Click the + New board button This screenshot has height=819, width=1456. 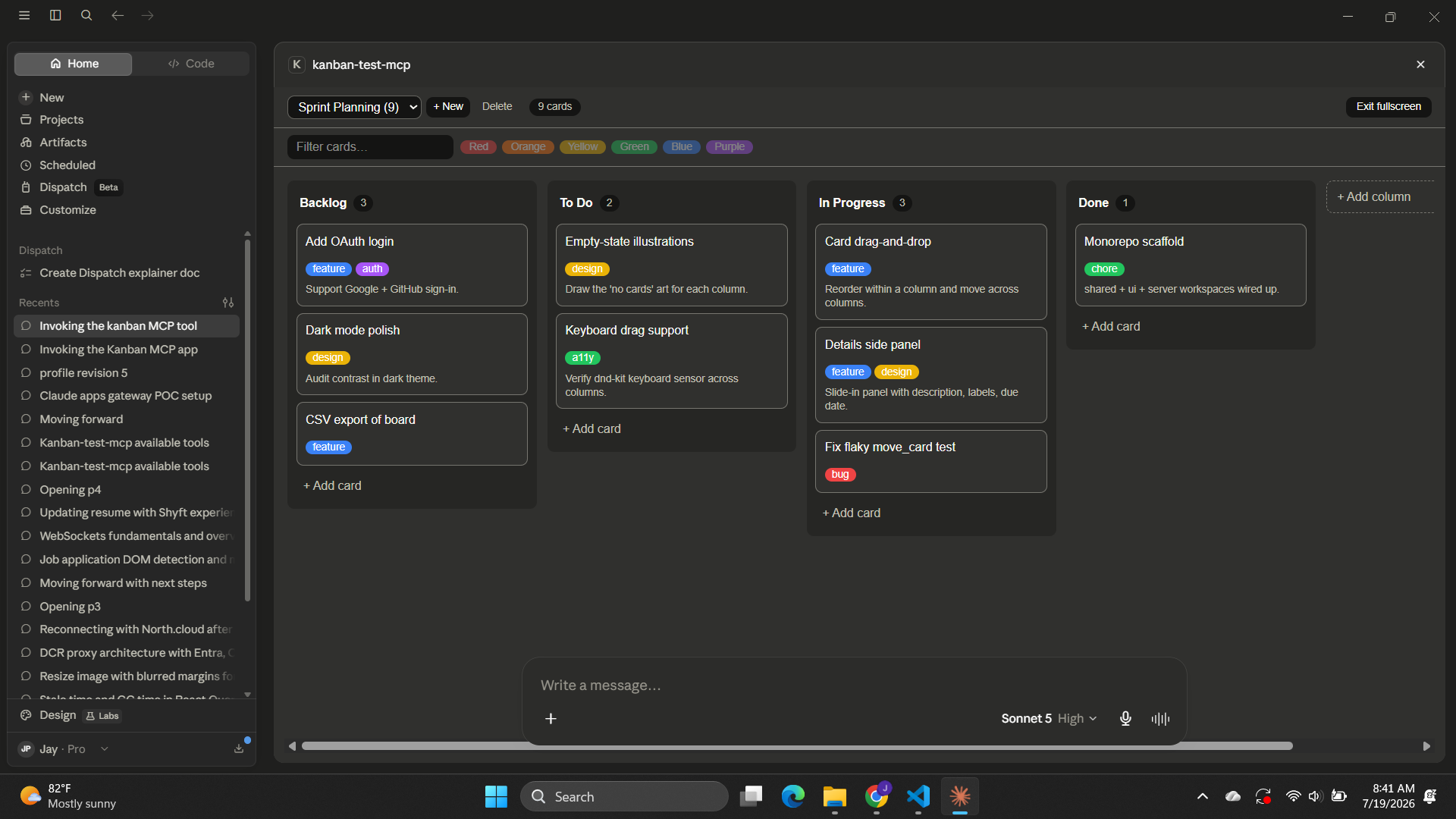[x=448, y=107]
